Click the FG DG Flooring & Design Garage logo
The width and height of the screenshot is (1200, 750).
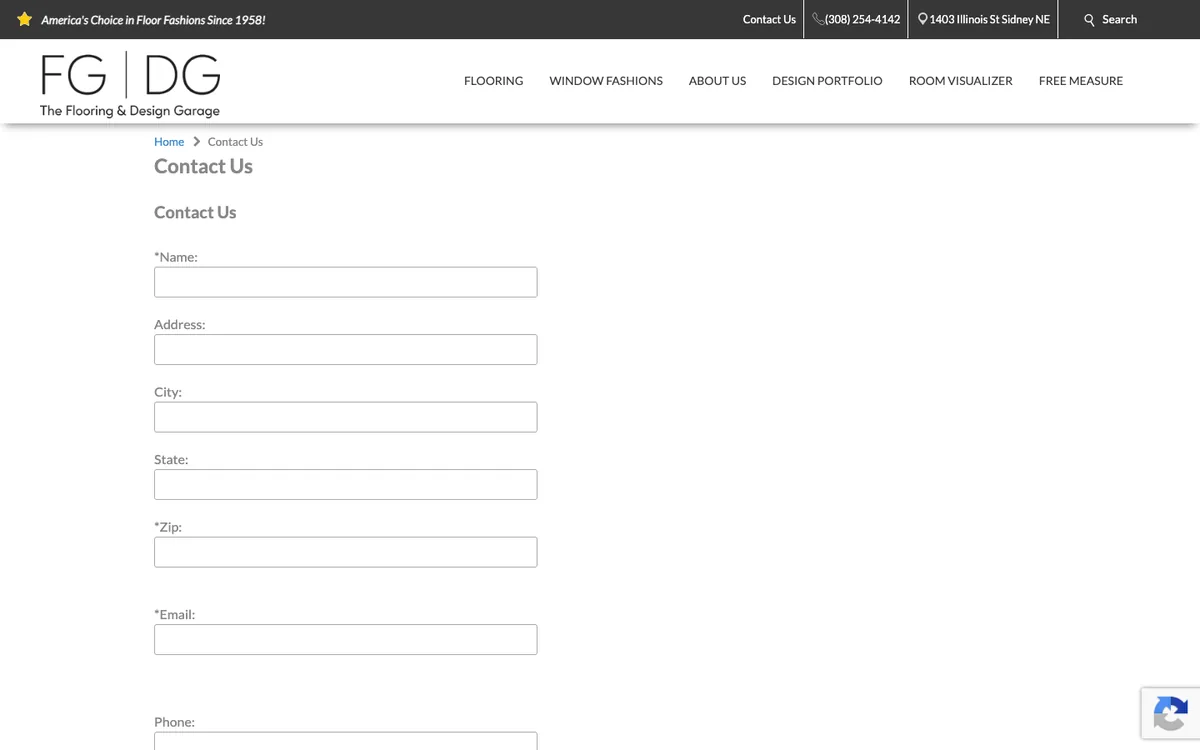pyautogui.click(x=130, y=85)
